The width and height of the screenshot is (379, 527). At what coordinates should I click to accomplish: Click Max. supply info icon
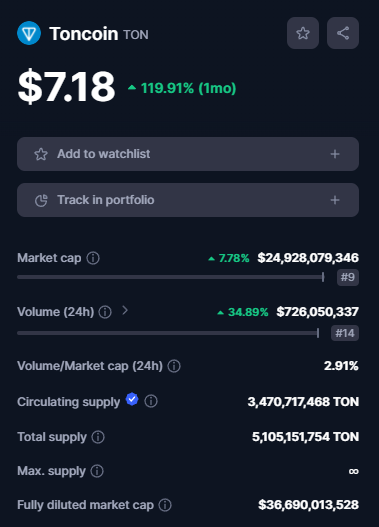(x=97, y=471)
